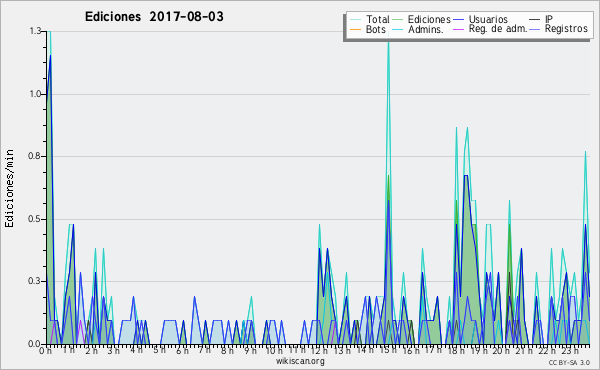Click the '12 h' x-axis label
Image resolution: width=600 pixels, height=370 pixels.
320,350
